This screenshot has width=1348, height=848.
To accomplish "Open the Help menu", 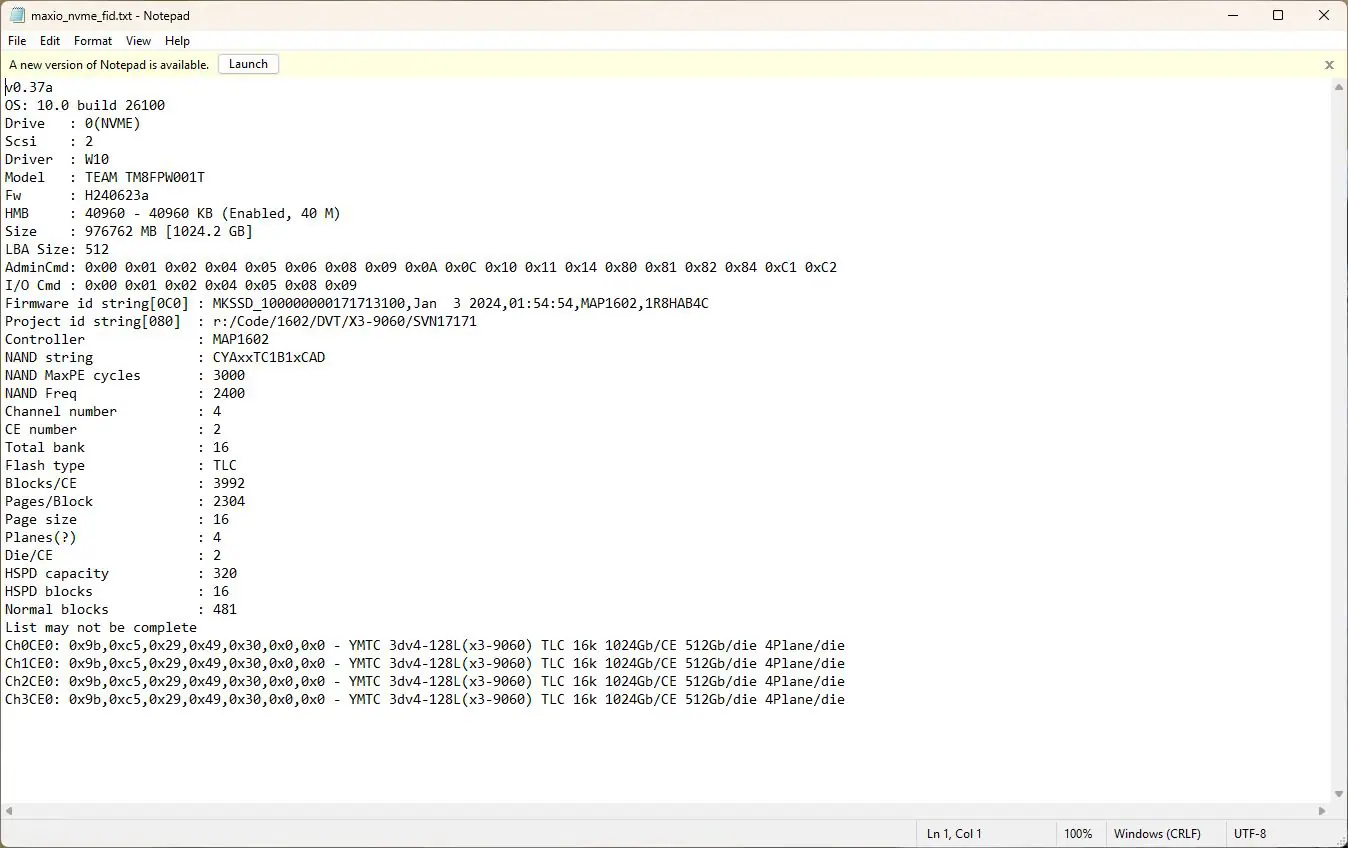I will 177,41.
